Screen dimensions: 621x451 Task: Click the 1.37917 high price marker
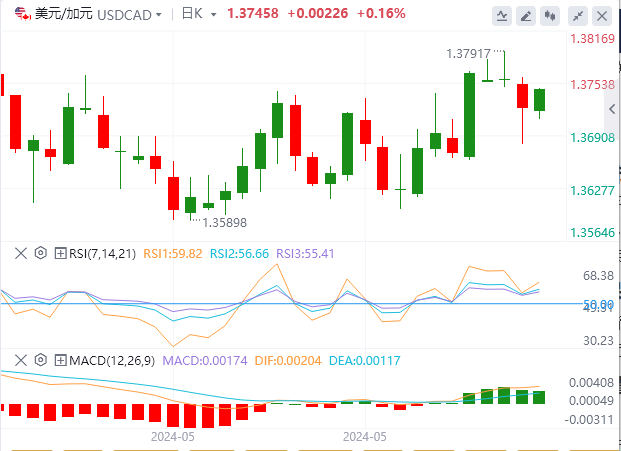pyautogui.click(x=469, y=53)
